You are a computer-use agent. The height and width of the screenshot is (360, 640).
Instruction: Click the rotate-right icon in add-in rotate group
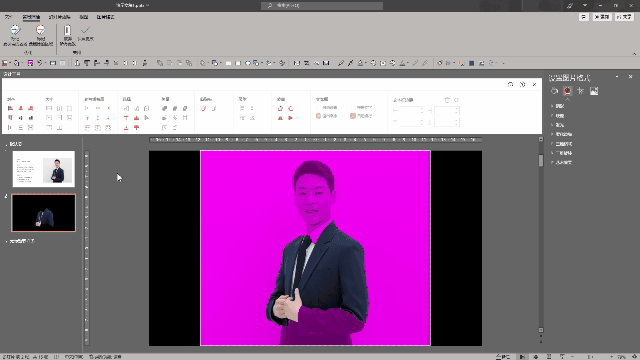click(291, 109)
